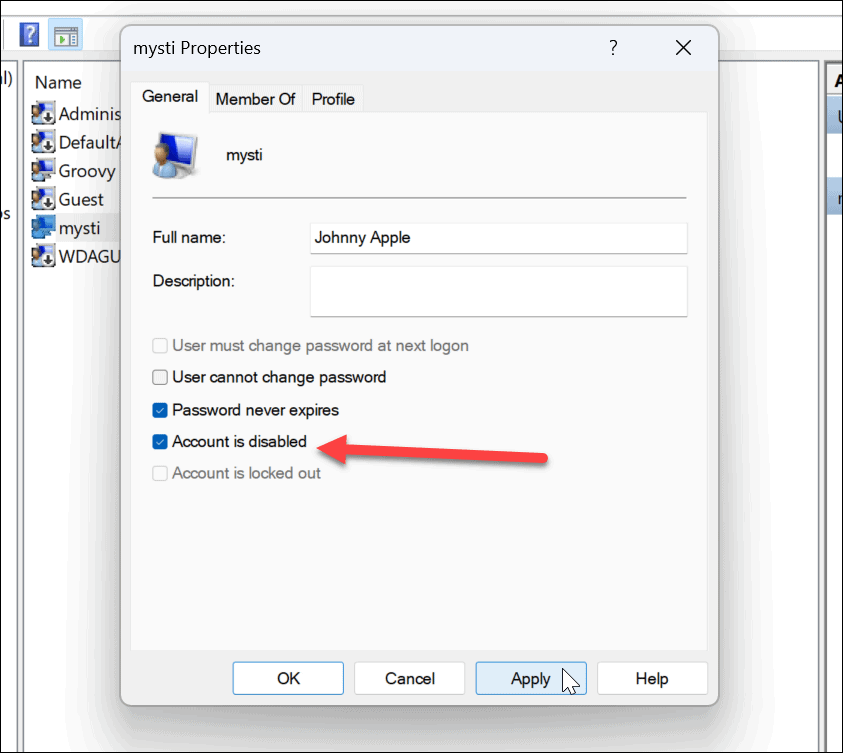Click the OK button

coord(288,678)
